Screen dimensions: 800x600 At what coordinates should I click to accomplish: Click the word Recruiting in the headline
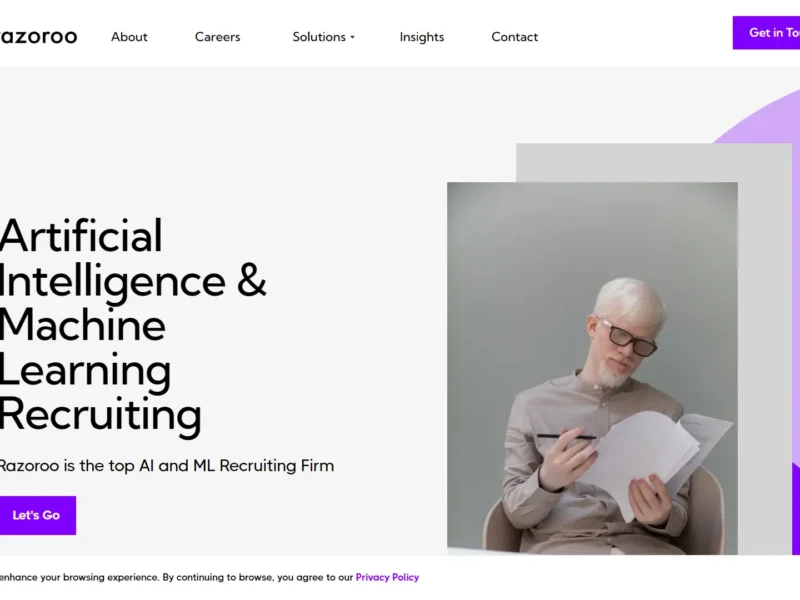click(x=101, y=415)
